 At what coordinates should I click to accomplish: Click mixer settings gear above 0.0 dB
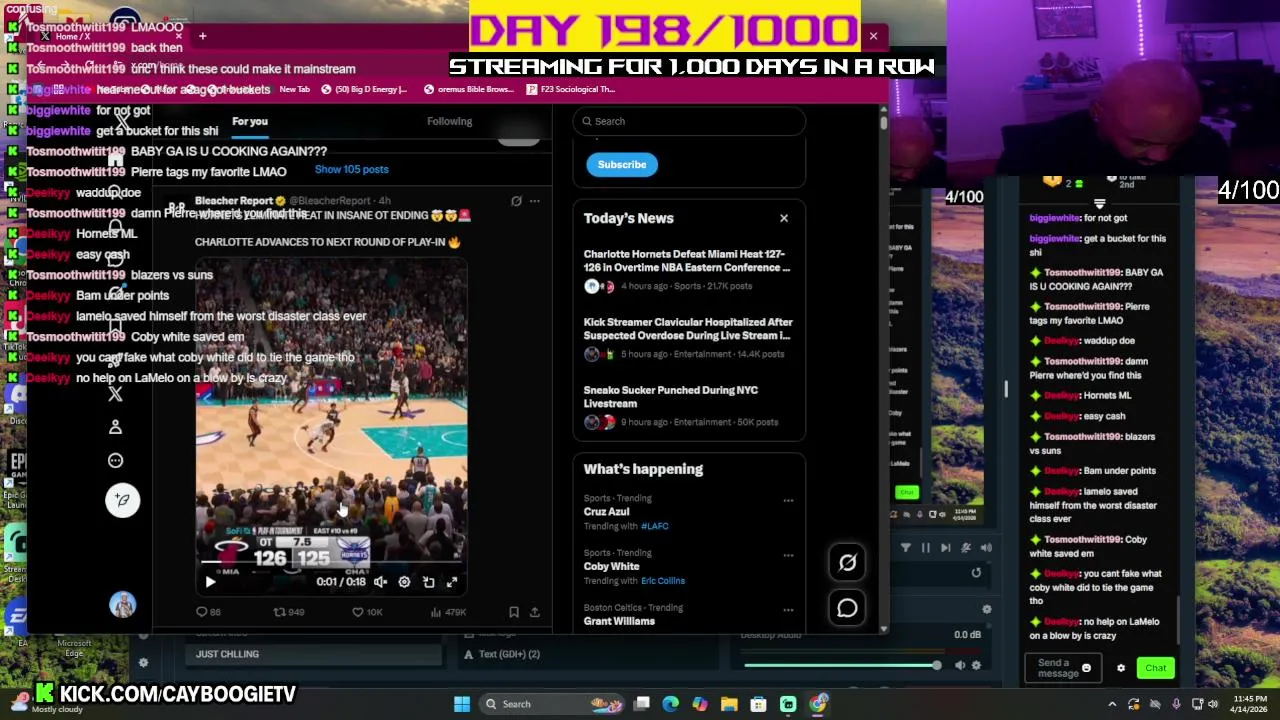pos(986,610)
